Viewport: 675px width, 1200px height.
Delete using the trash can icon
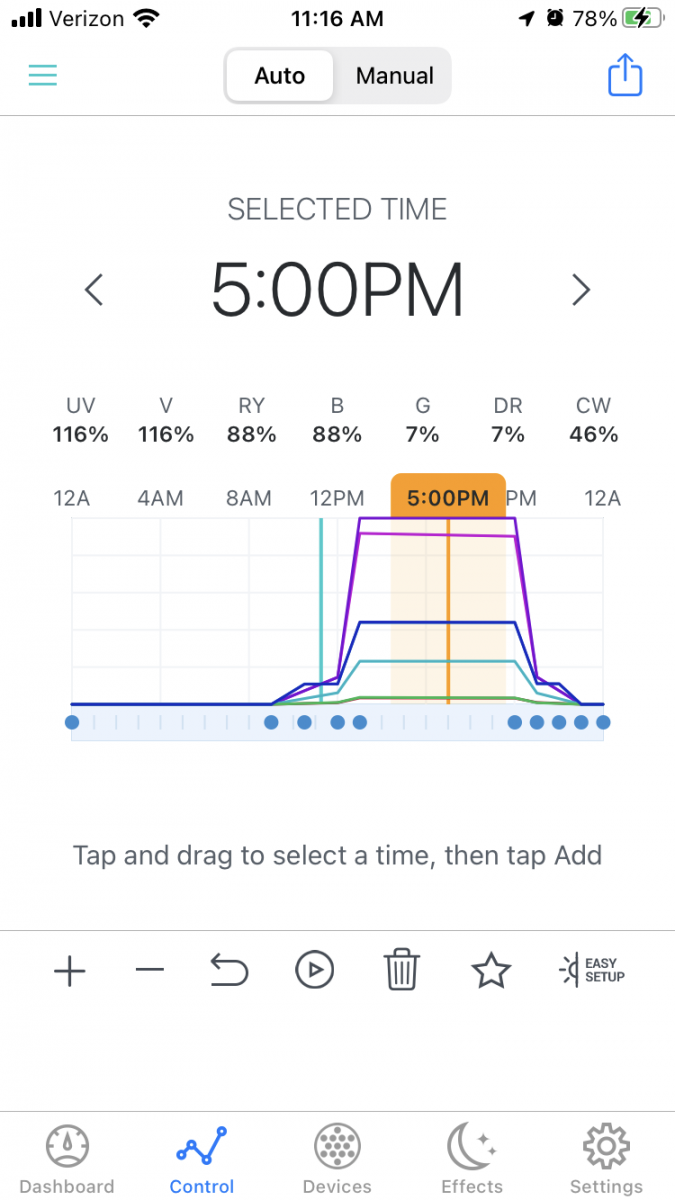(x=402, y=970)
